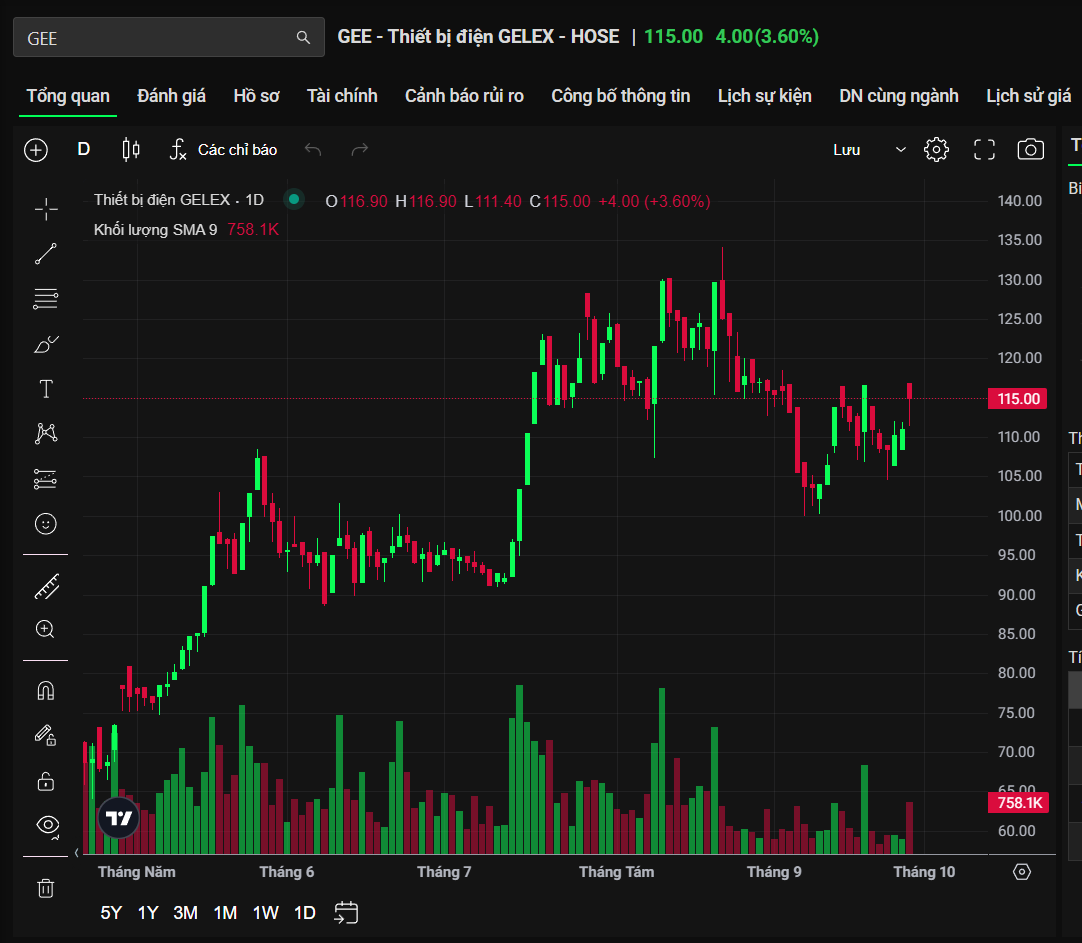
Task: Toggle stay in drawing mode
Action: [x=46, y=735]
